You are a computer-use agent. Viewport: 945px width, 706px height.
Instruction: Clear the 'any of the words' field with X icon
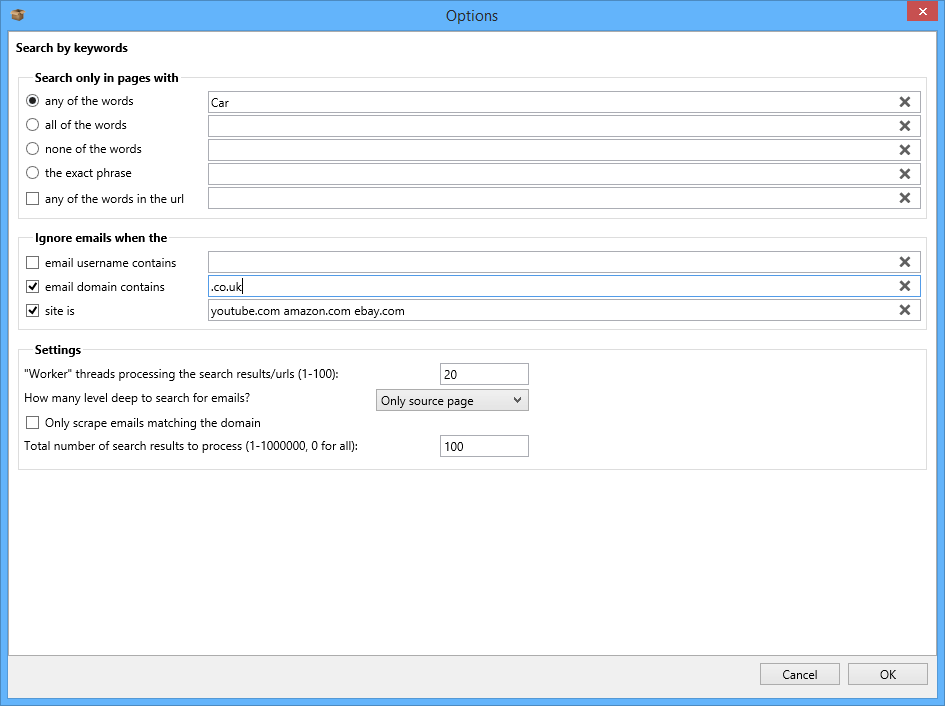(x=904, y=102)
